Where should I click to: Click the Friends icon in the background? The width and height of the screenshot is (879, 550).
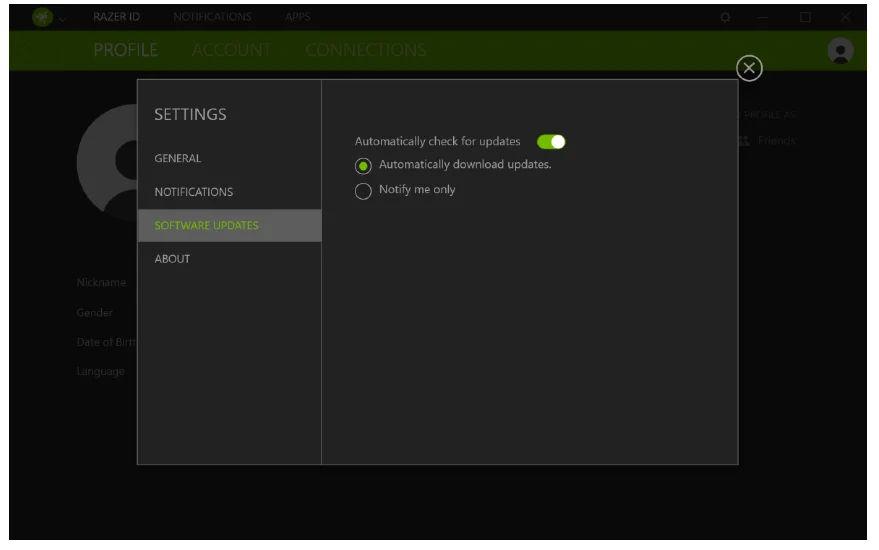(743, 141)
